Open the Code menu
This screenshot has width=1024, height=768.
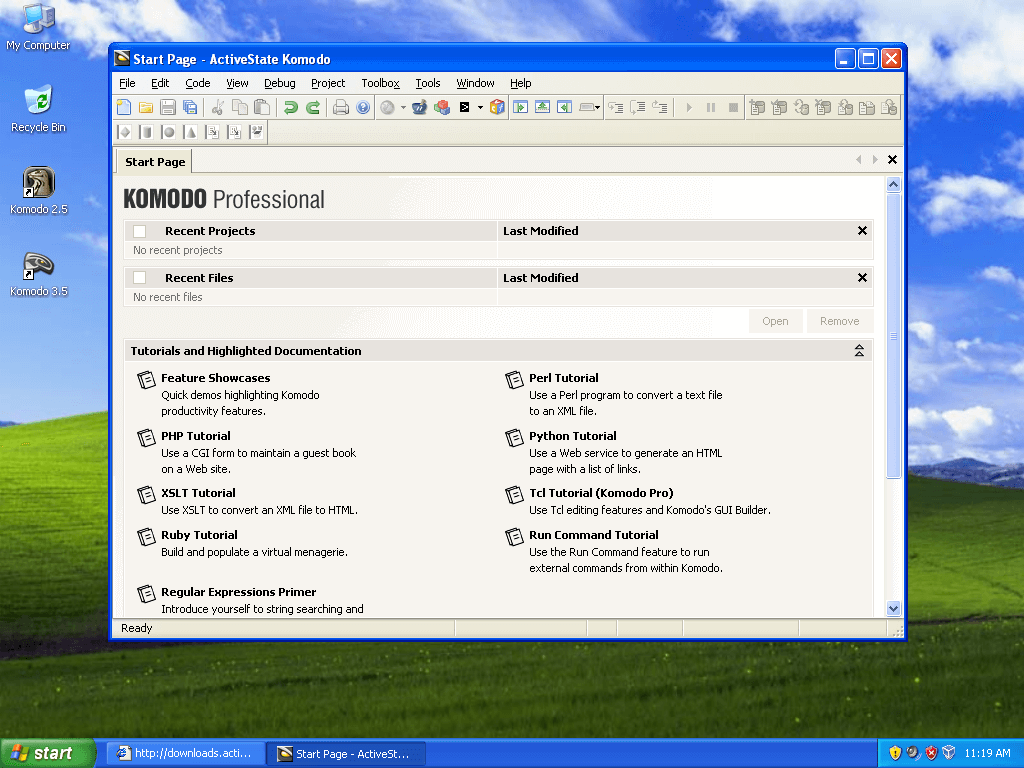coord(197,83)
